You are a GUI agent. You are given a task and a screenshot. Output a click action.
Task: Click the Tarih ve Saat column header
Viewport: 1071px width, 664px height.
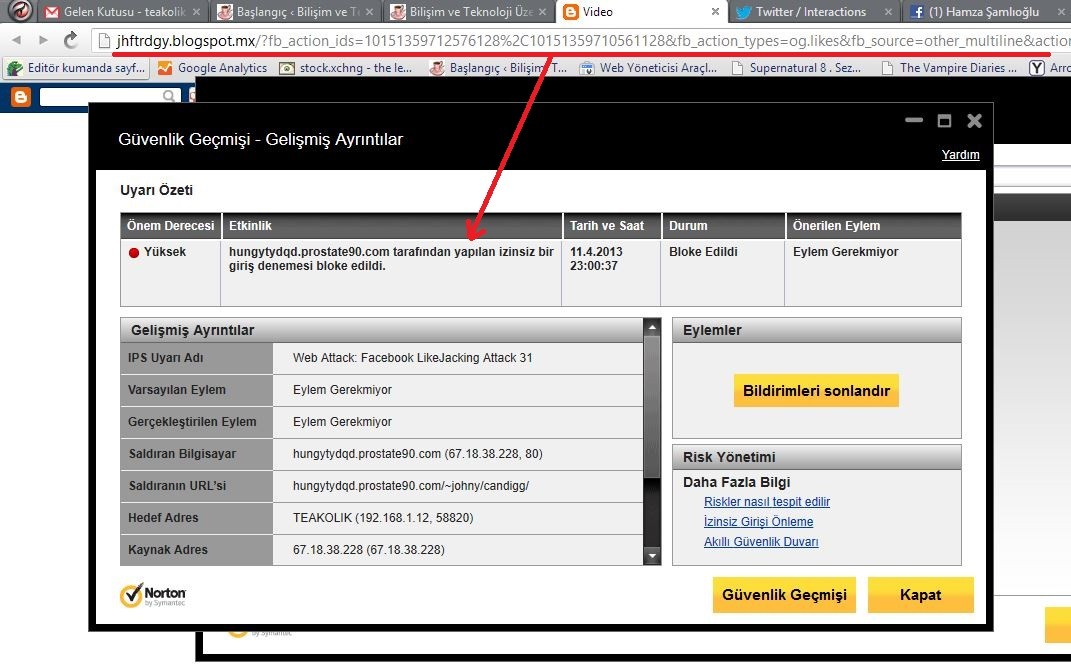click(x=612, y=225)
